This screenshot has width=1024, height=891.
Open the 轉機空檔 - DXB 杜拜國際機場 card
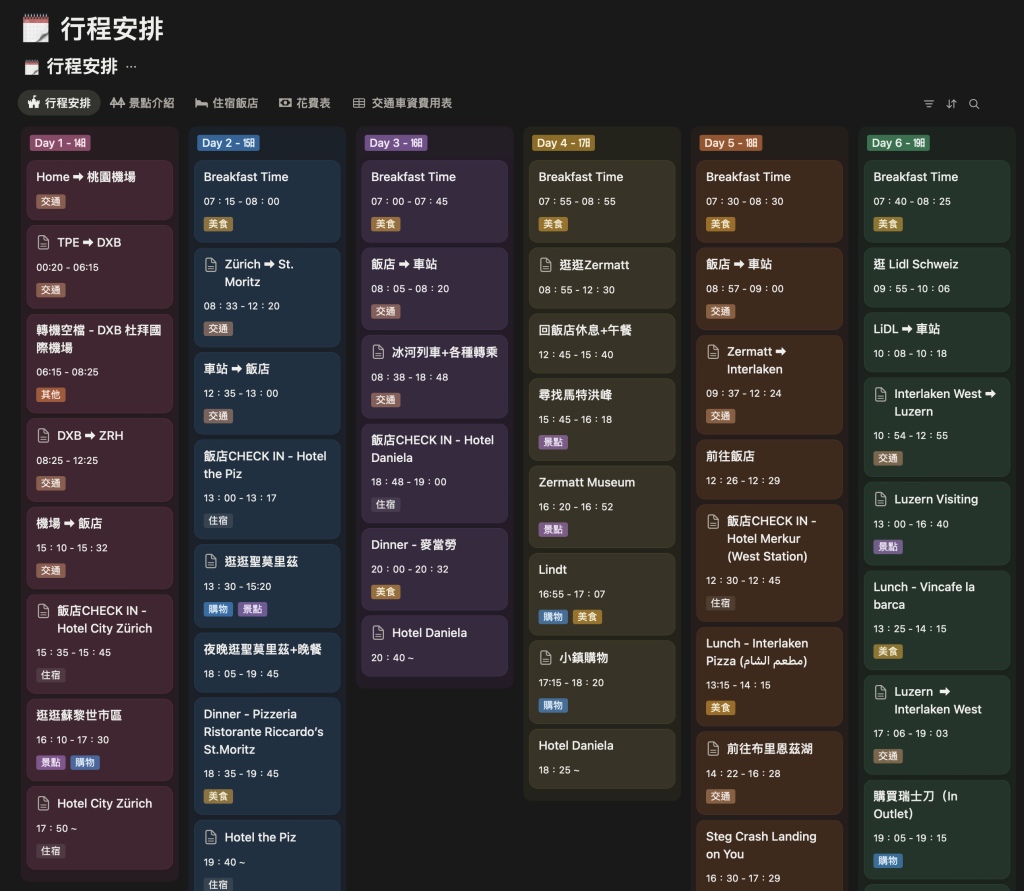99,363
